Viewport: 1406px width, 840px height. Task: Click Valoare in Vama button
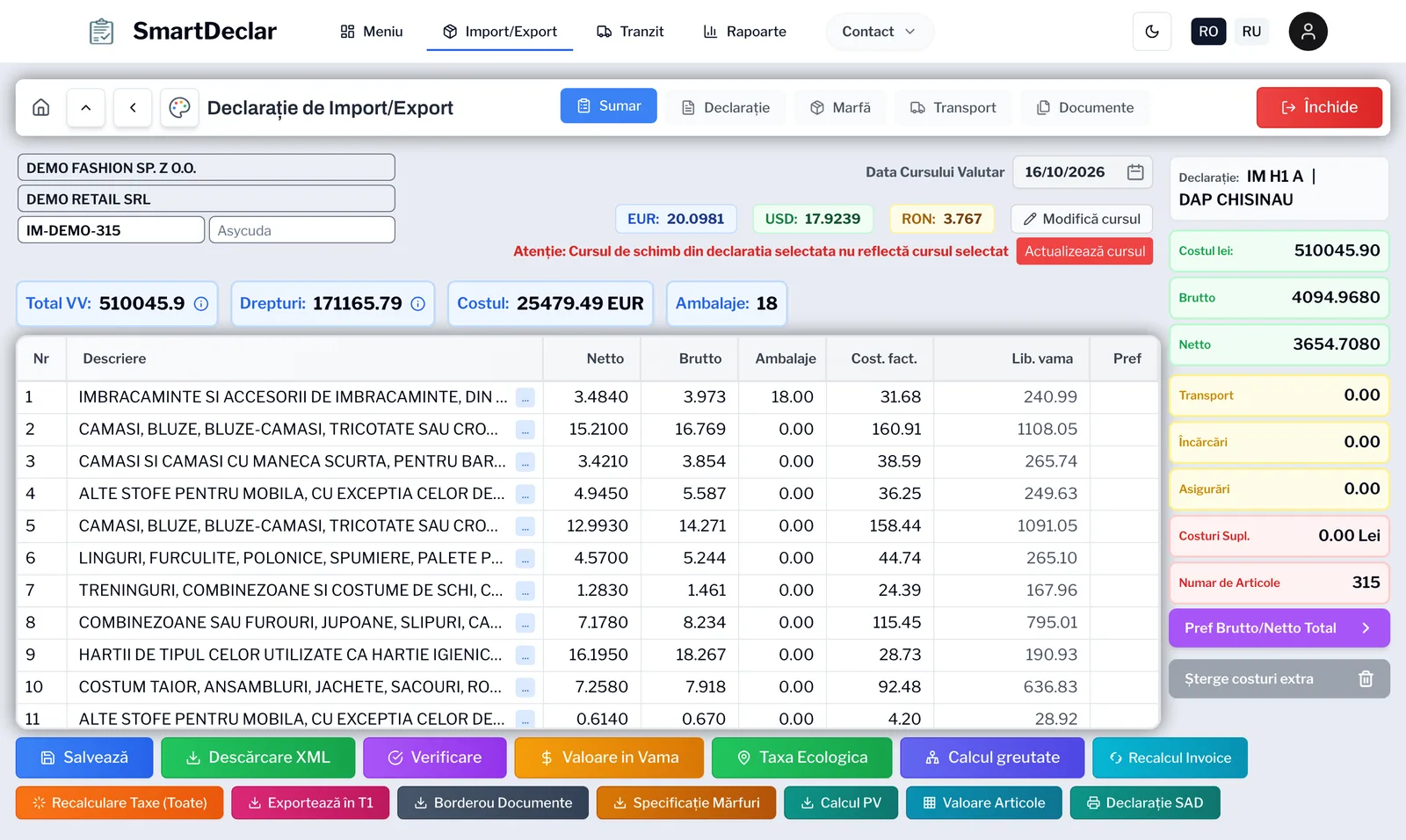pos(609,757)
